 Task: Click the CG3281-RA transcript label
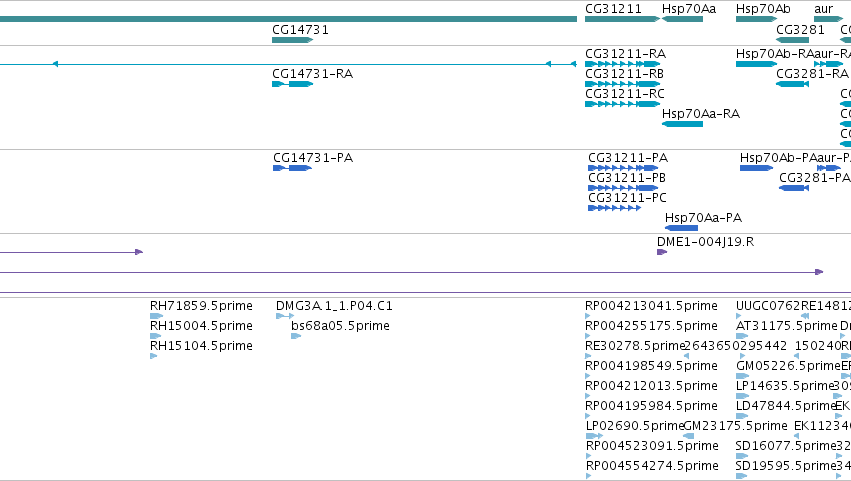click(x=812, y=74)
